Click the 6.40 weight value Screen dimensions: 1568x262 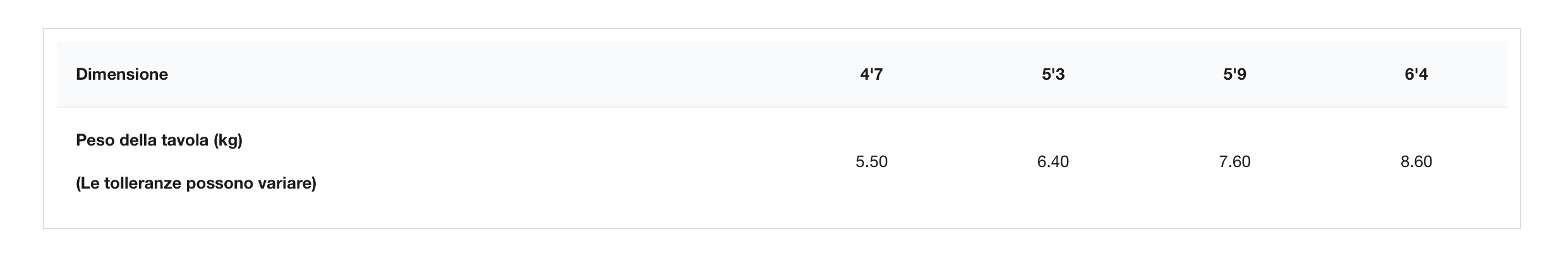[x=1053, y=162]
